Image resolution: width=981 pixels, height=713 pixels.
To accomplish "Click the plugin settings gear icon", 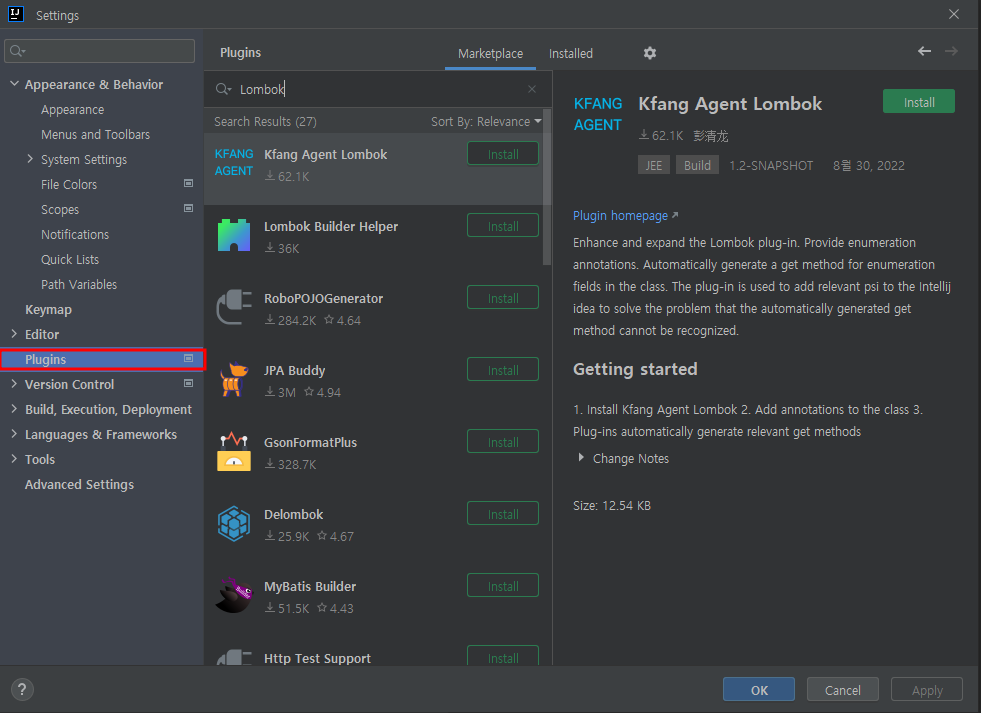I will click(x=650, y=53).
